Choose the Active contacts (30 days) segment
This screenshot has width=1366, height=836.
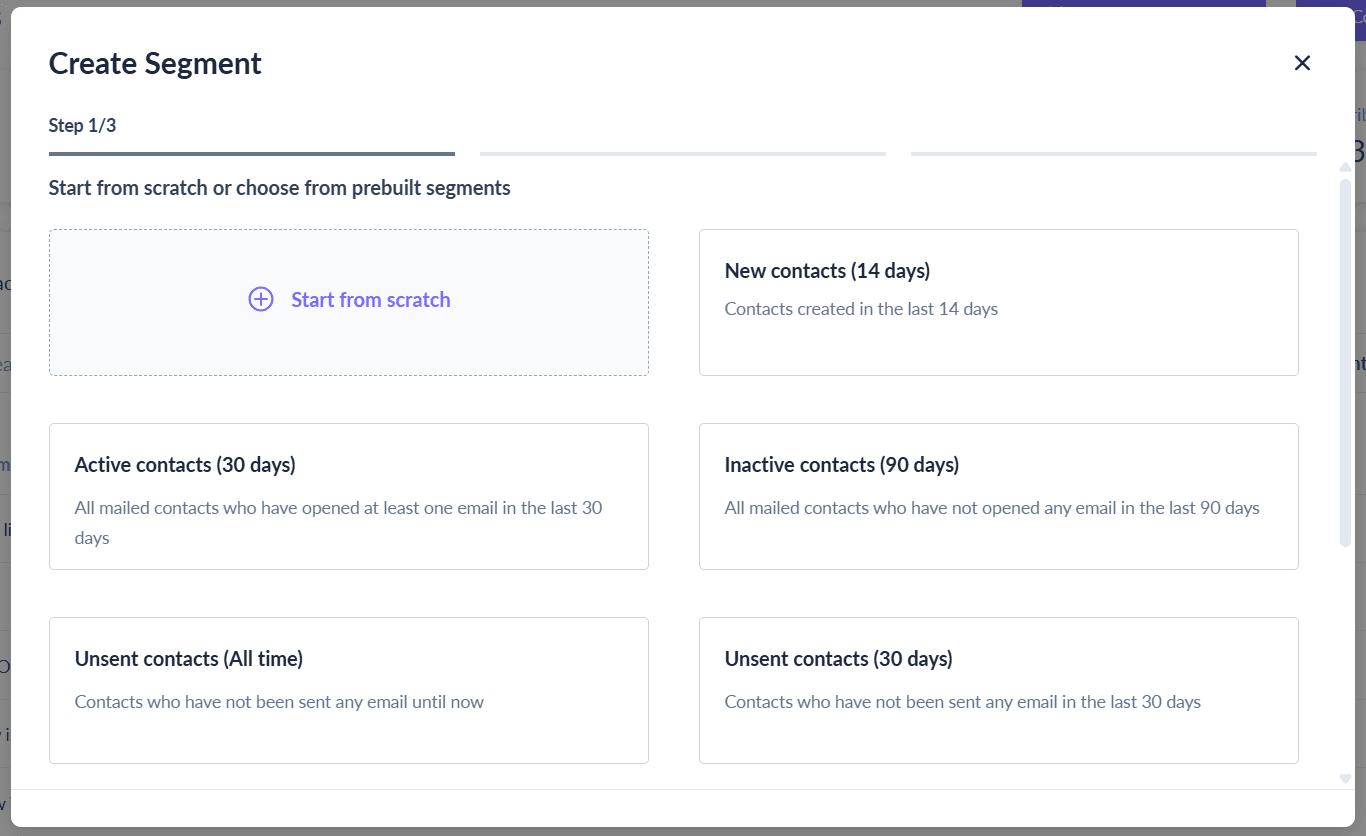point(348,496)
